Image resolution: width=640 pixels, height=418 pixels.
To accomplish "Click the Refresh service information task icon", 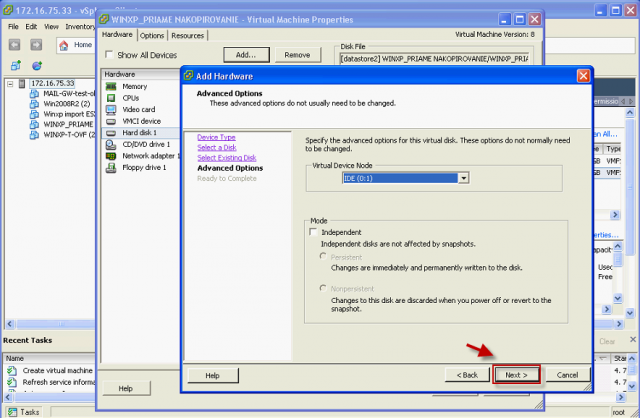I will point(12,382).
